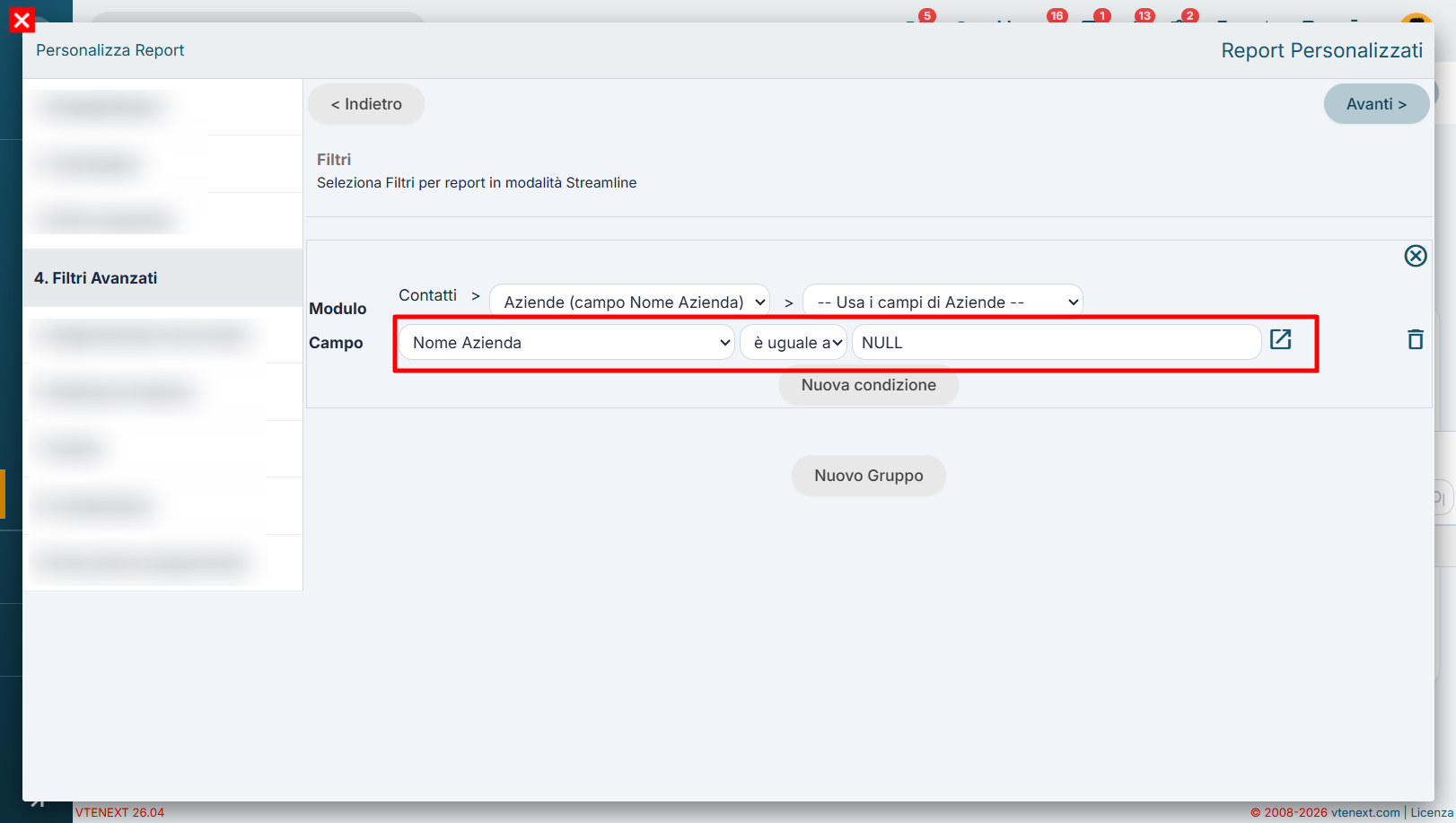Screen dimensions: 1456x823
Task: Open the user avatar in top corner
Action: click(1416, 18)
